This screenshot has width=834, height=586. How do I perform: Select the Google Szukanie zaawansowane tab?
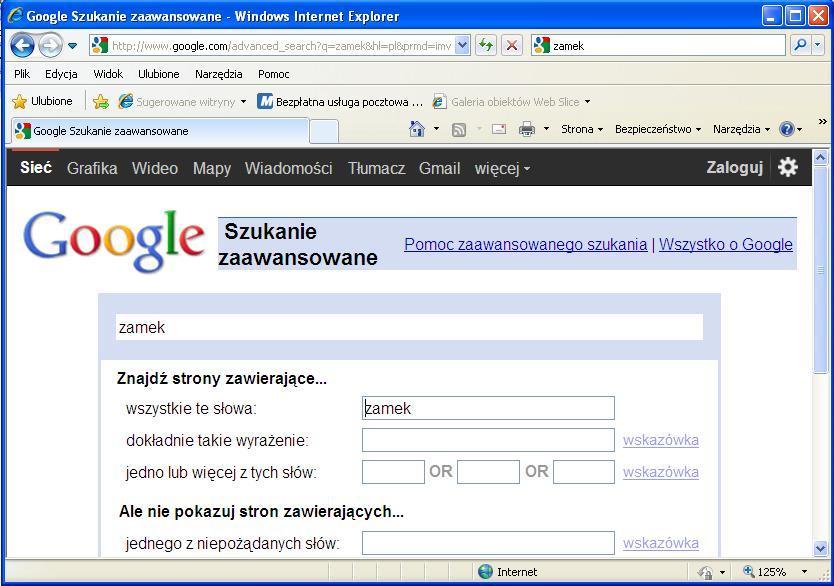160,131
